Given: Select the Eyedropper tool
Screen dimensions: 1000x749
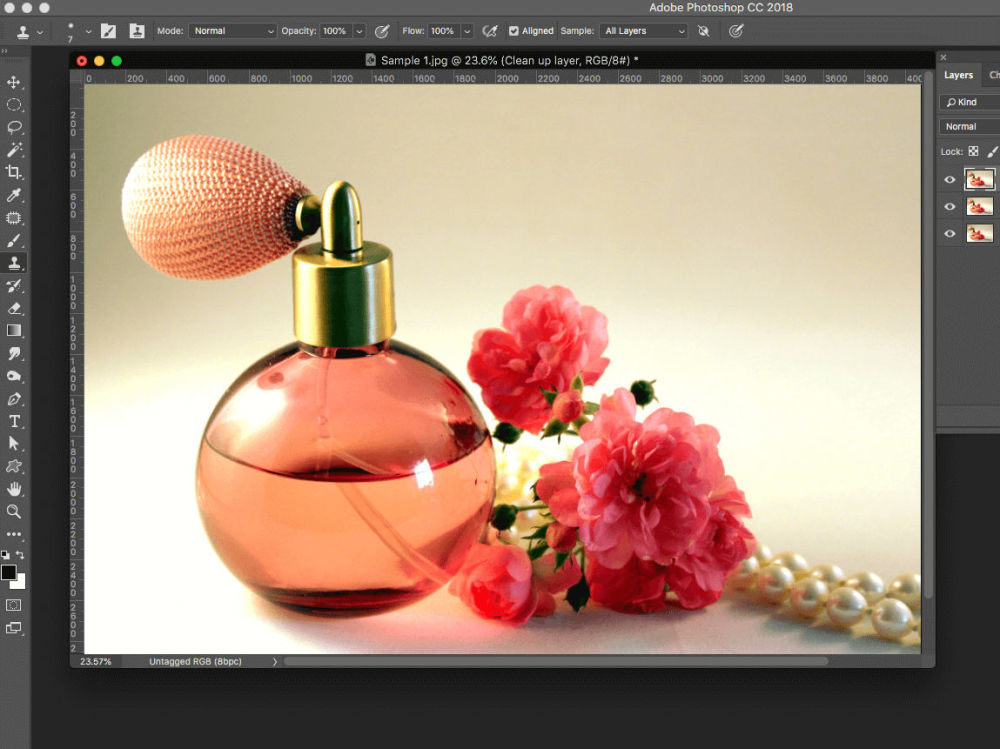Looking at the screenshot, I should point(13,195).
